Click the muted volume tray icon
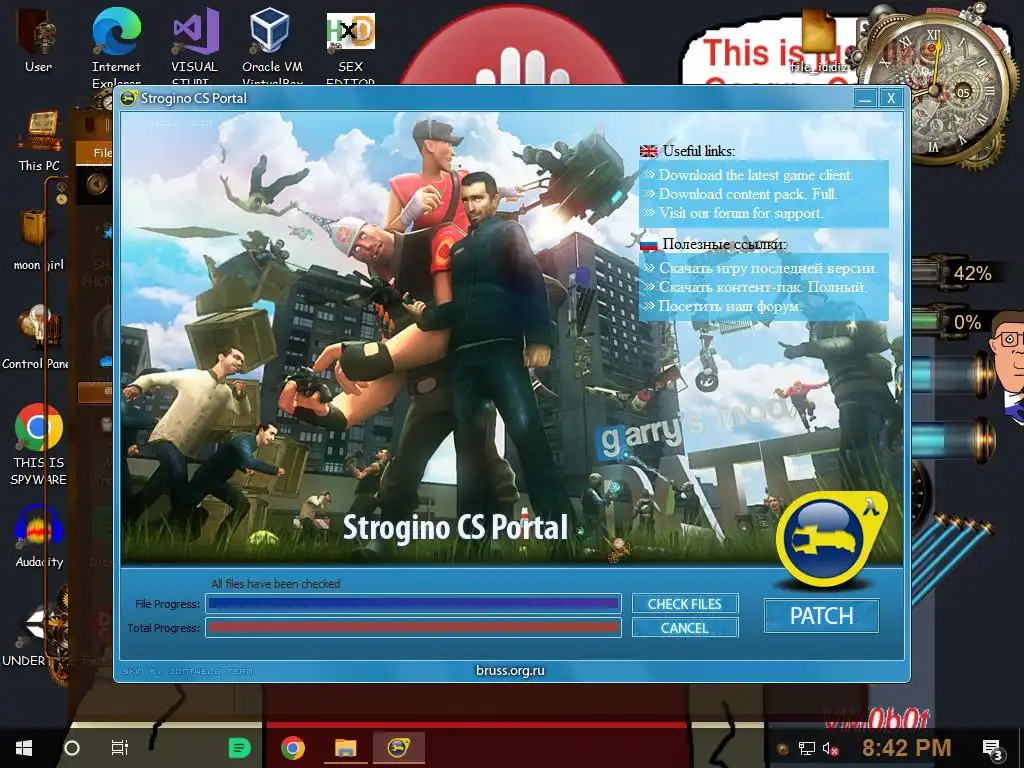The width and height of the screenshot is (1024, 768). [830, 749]
